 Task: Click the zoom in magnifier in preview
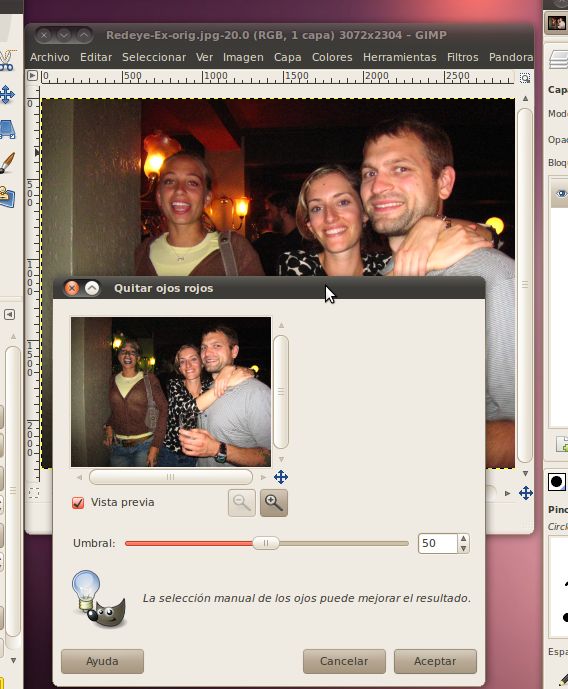(274, 503)
